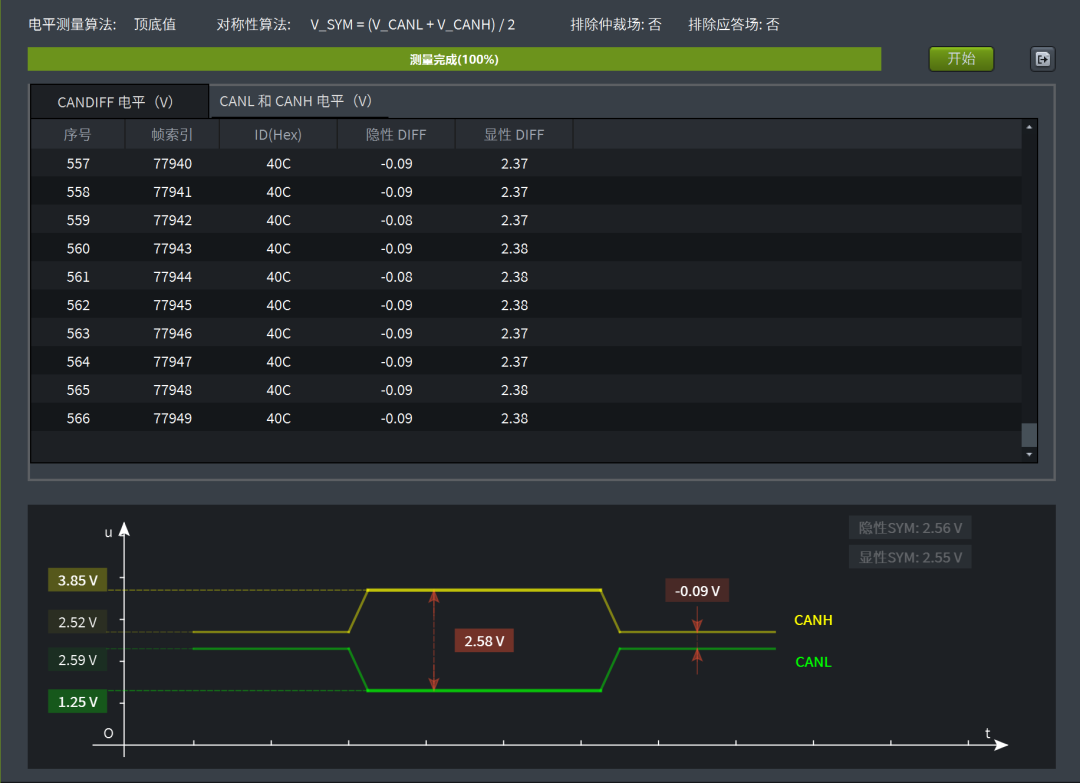Click the 2.58 V dominant differential label
This screenshot has width=1080, height=783.
(x=484, y=641)
